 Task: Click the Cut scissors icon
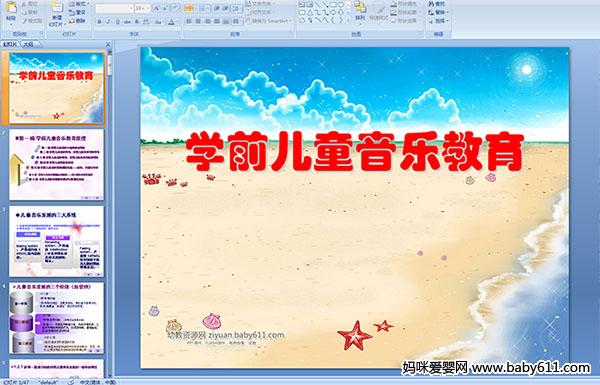[x=24, y=4]
